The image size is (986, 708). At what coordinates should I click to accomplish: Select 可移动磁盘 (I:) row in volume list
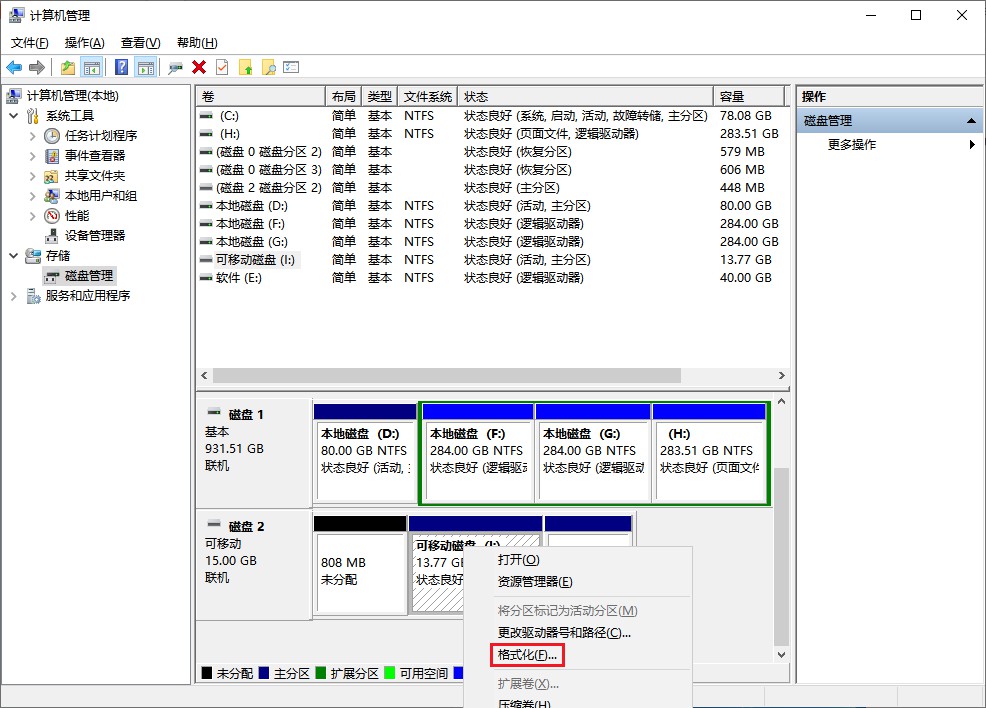coord(492,260)
